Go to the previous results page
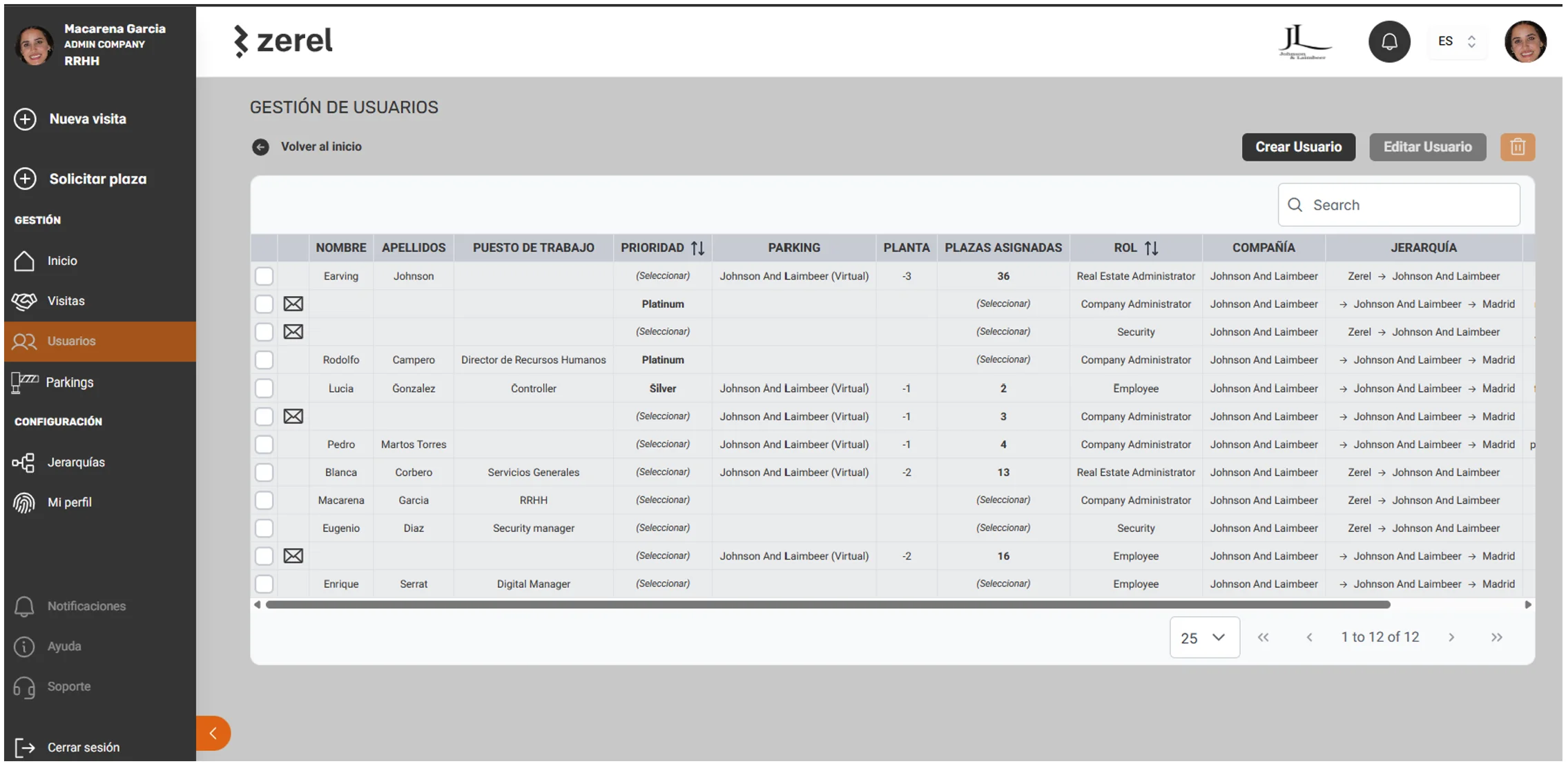Image resolution: width=1568 pixels, height=766 pixels. pos(1309,638)
